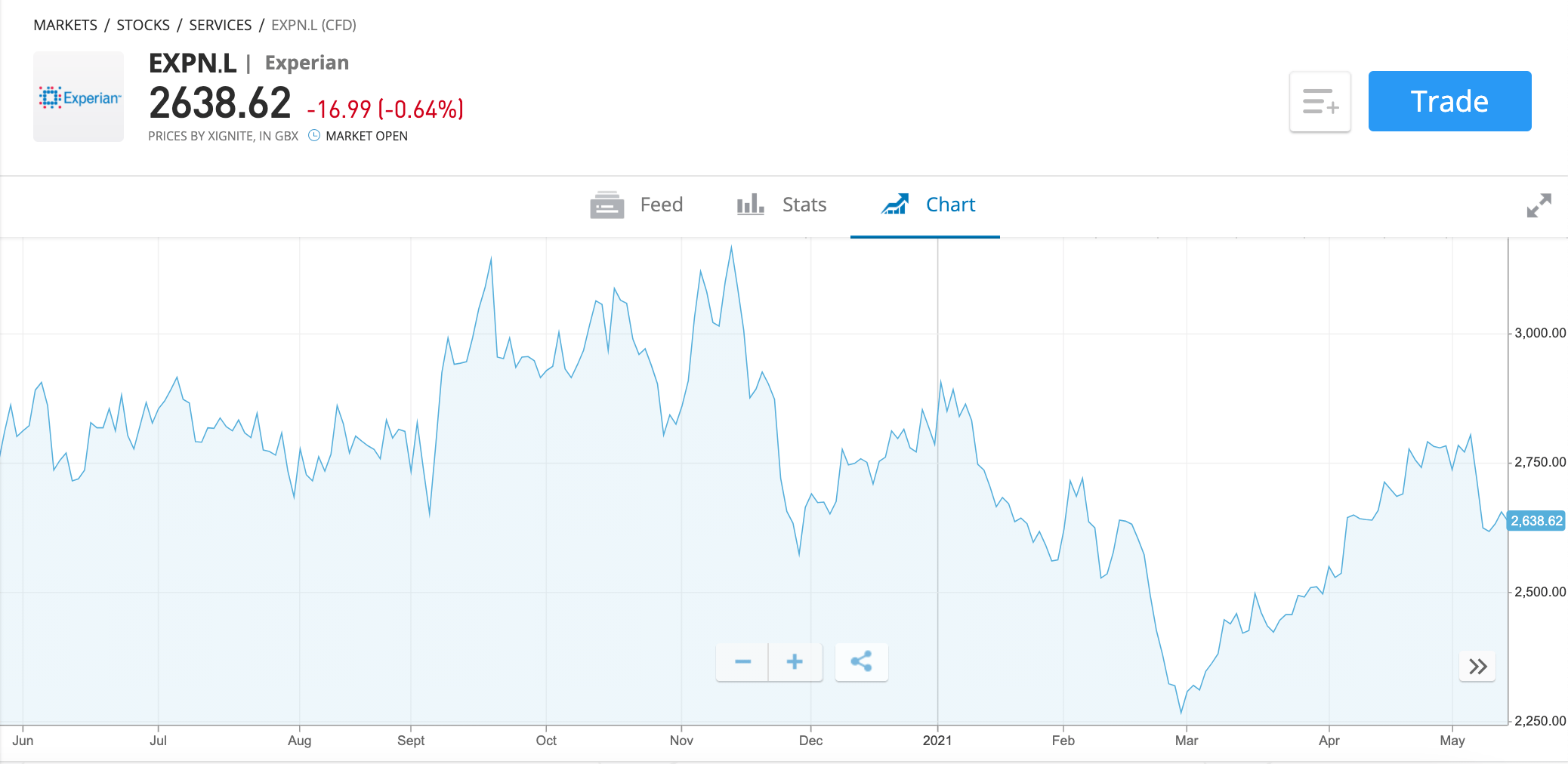This screenshot has width=1568, height=764.
Task: Click the Dec label on time axis
Action: 810,741
